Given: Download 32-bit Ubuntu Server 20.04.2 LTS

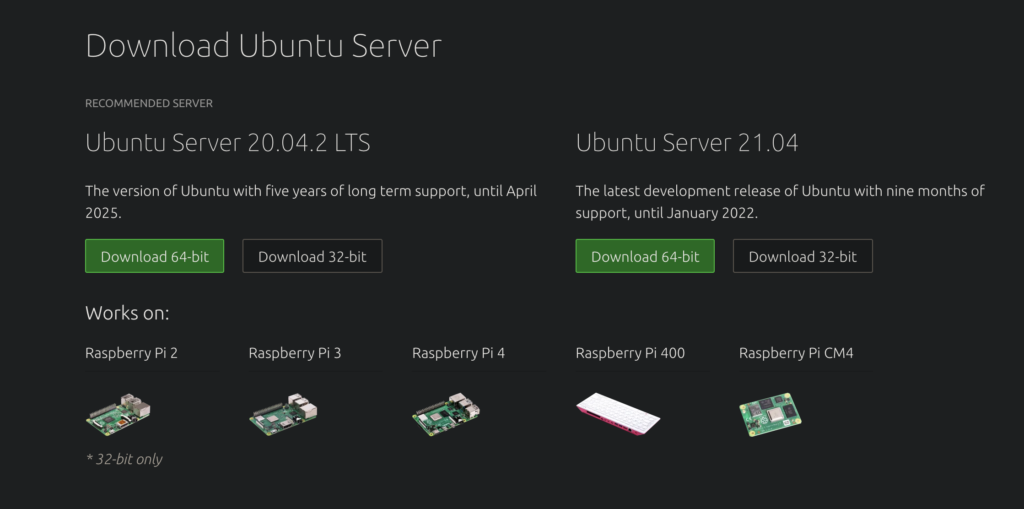Looking at the screenshot, I should (x=312, y=256).
